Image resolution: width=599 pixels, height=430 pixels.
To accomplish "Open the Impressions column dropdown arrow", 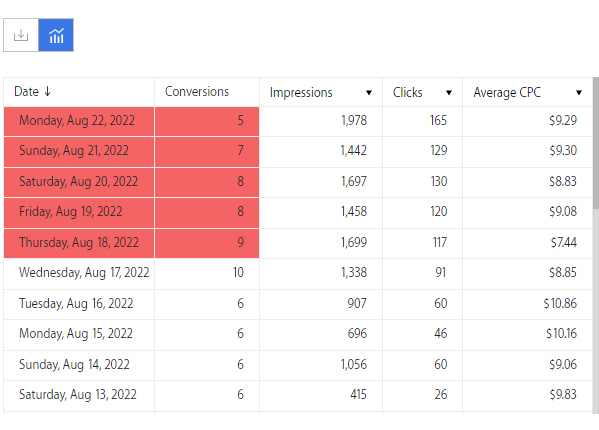I will [x=369, y=92].
